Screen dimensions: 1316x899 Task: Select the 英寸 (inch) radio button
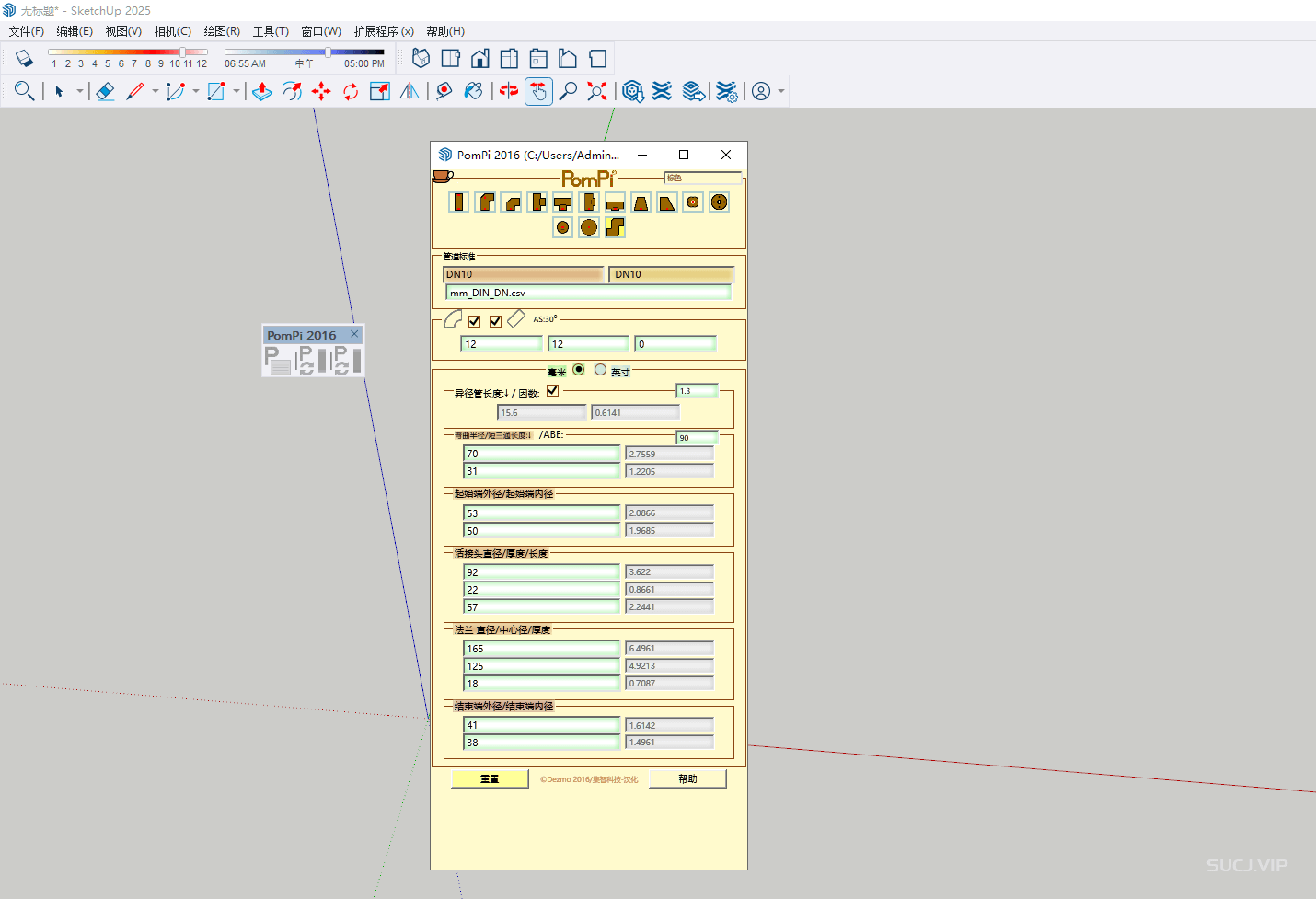[601, 370]
